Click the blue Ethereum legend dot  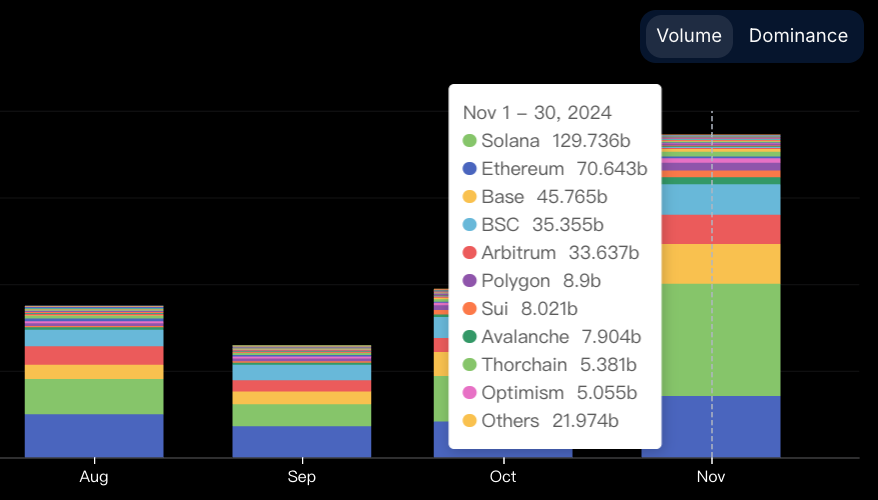tap(469, 169)
